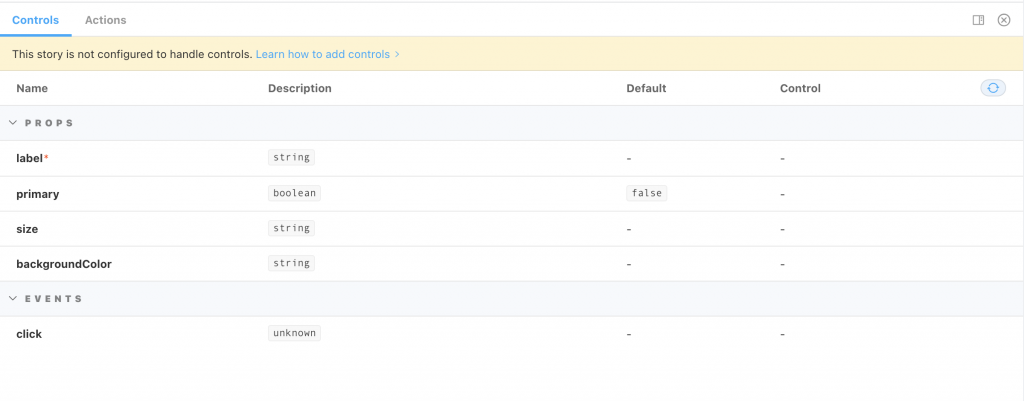Image resolution: width=1024 pixels, height=401 pixels.
Task: Click the "size" prop name
Action: (x=27, y=229)
